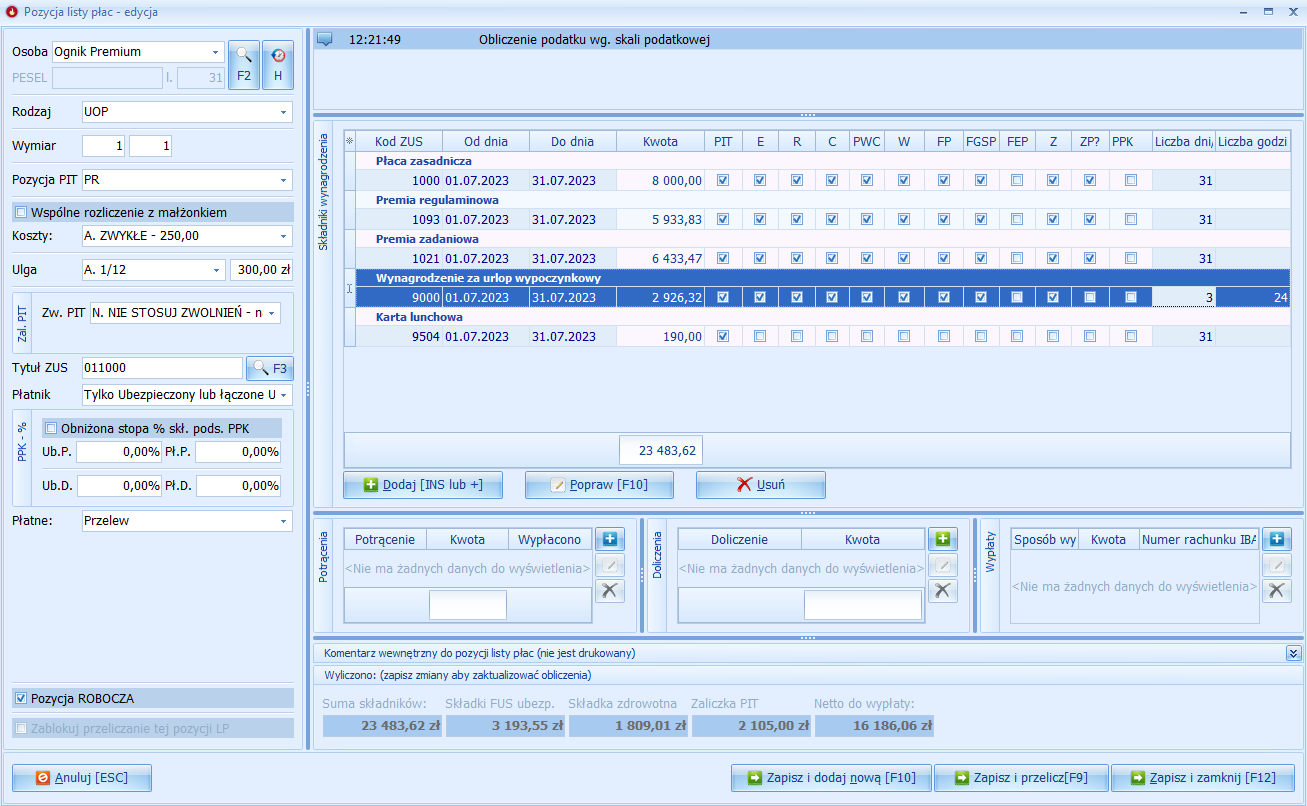Uncheck the Pozycja ROBOCZA checkbox
The width and height of the screenshot is (1307, 806).
(x=21, y=698)
